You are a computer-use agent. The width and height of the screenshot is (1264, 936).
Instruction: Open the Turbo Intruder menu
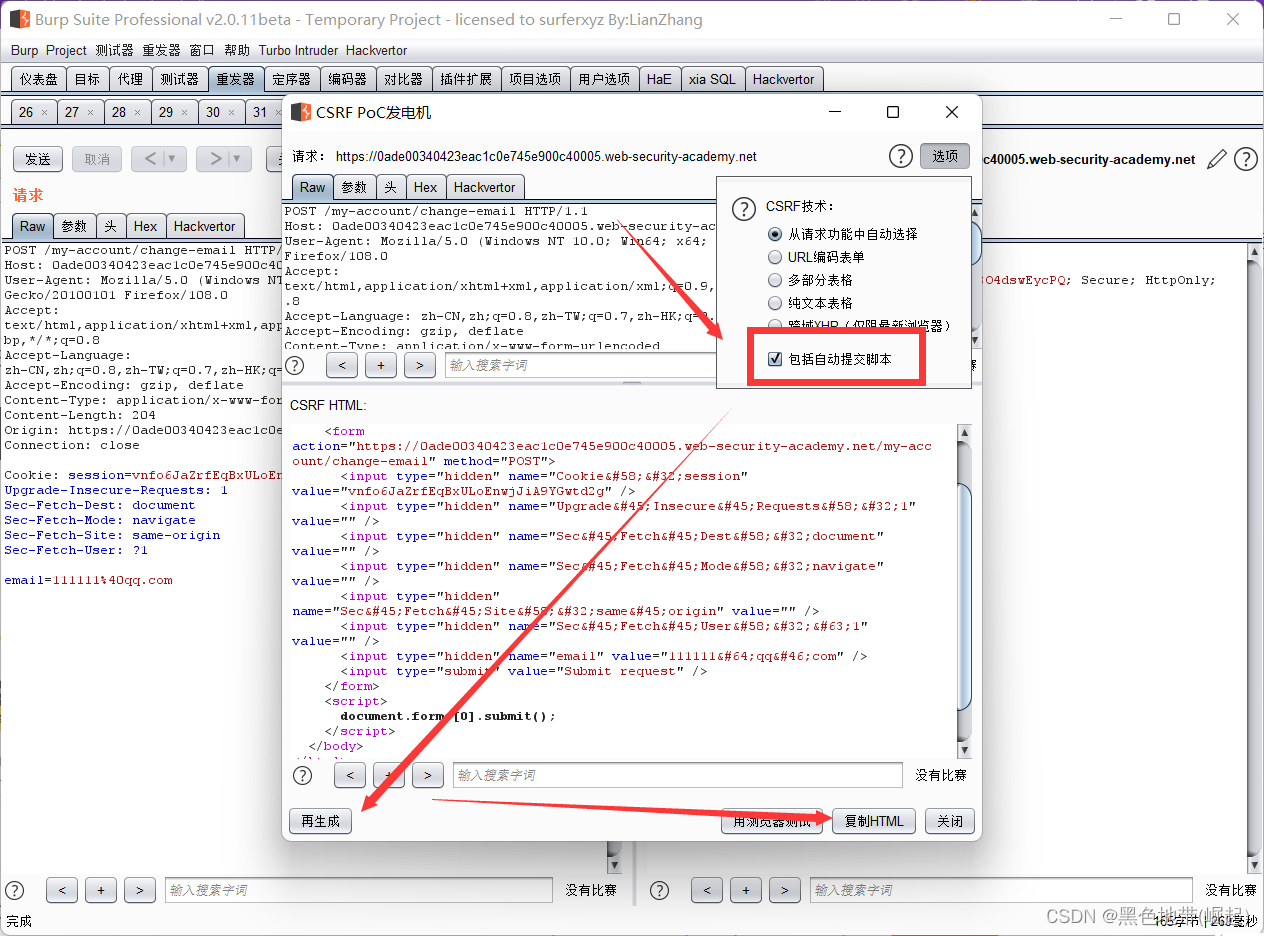click(x=299, y=50)
